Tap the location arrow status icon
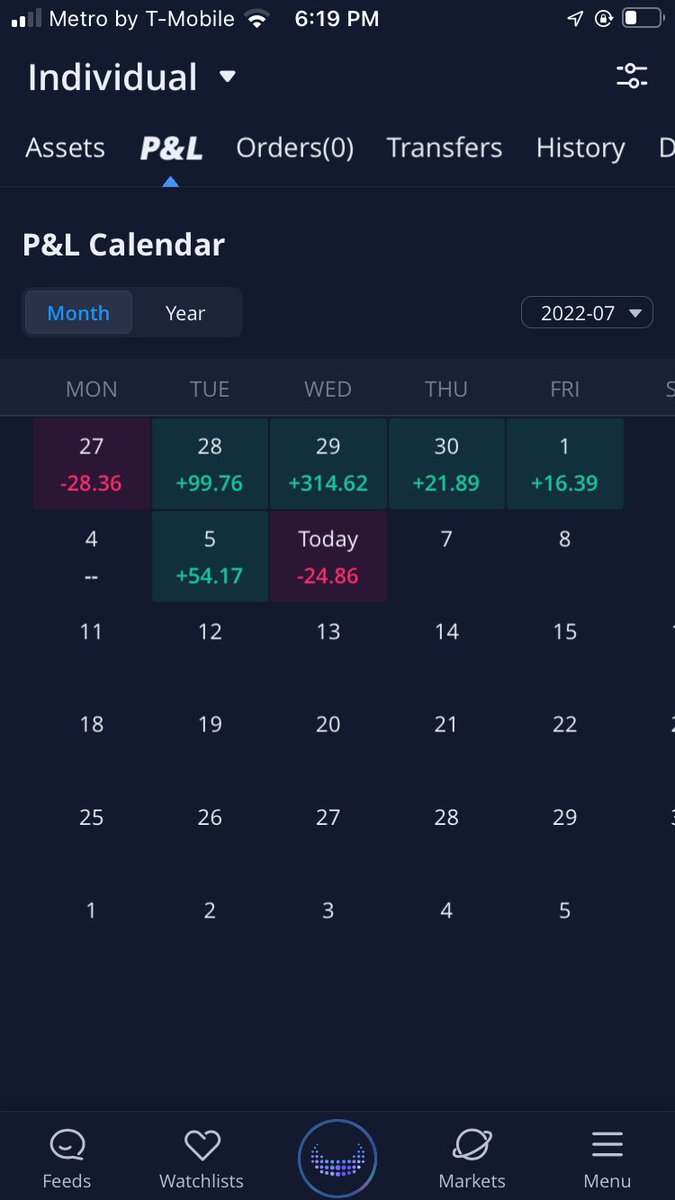 click(577, 18)
